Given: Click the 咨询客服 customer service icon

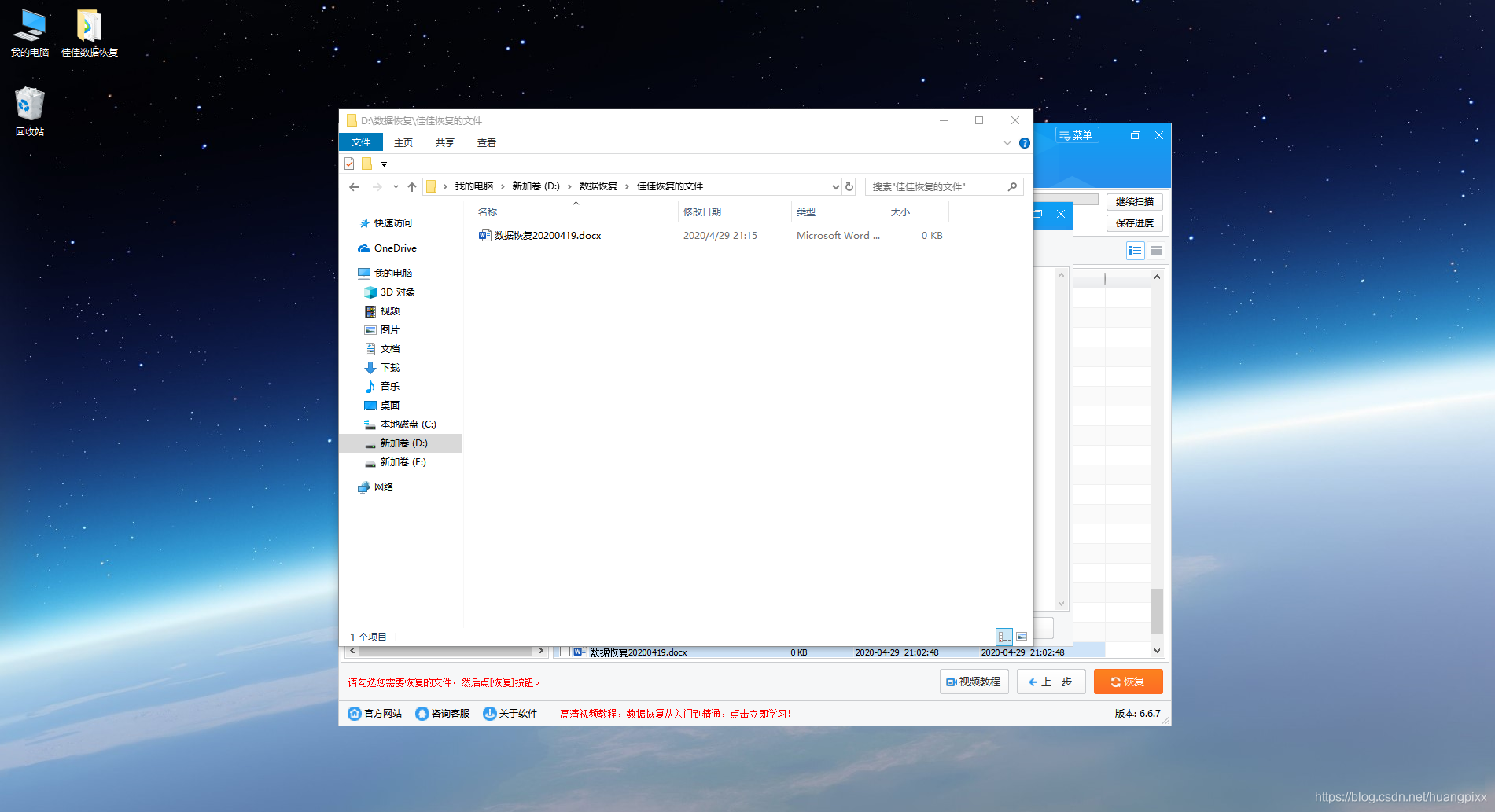Looking at the screenshot, I should pos(422,713).
